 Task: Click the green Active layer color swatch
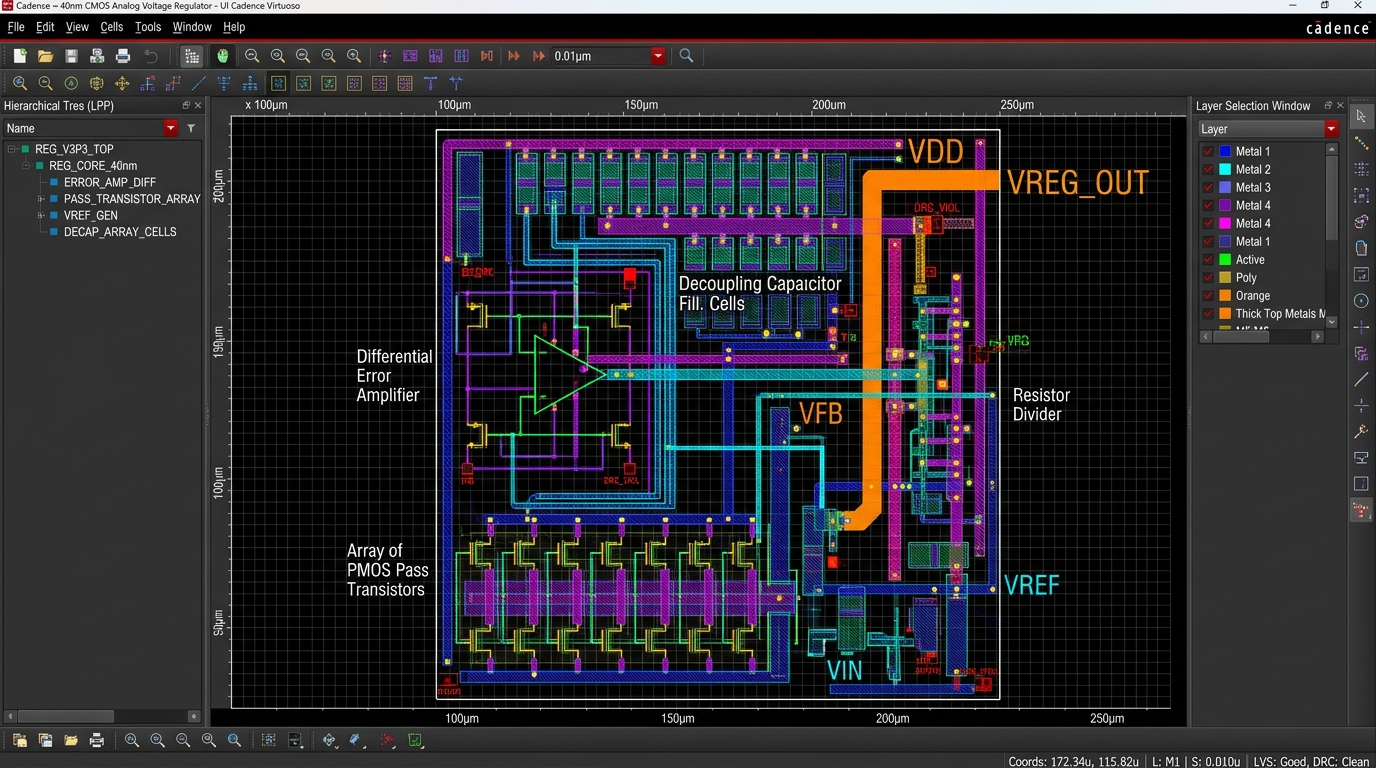pyautogui.click(x=1225, y=259)
